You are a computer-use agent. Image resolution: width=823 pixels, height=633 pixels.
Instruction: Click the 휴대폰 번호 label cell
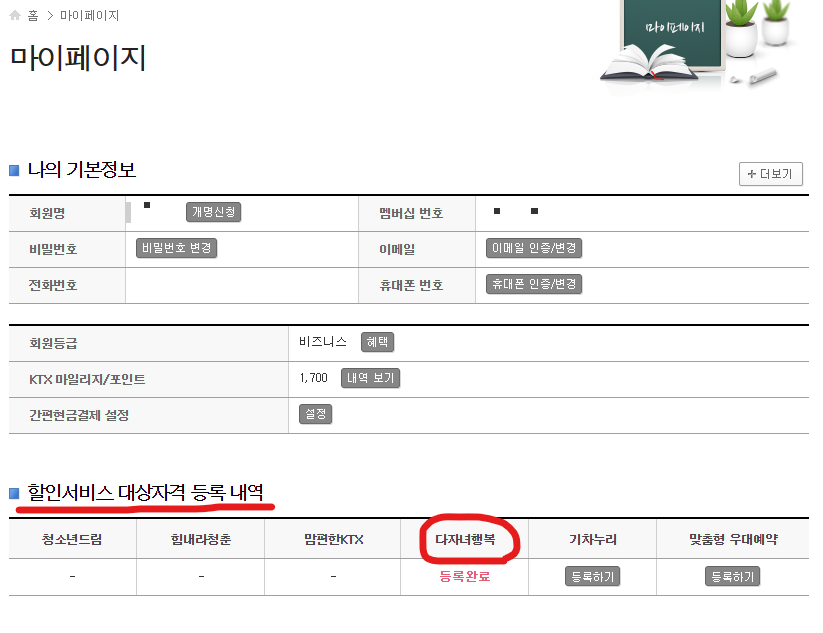tap(417, 286)
